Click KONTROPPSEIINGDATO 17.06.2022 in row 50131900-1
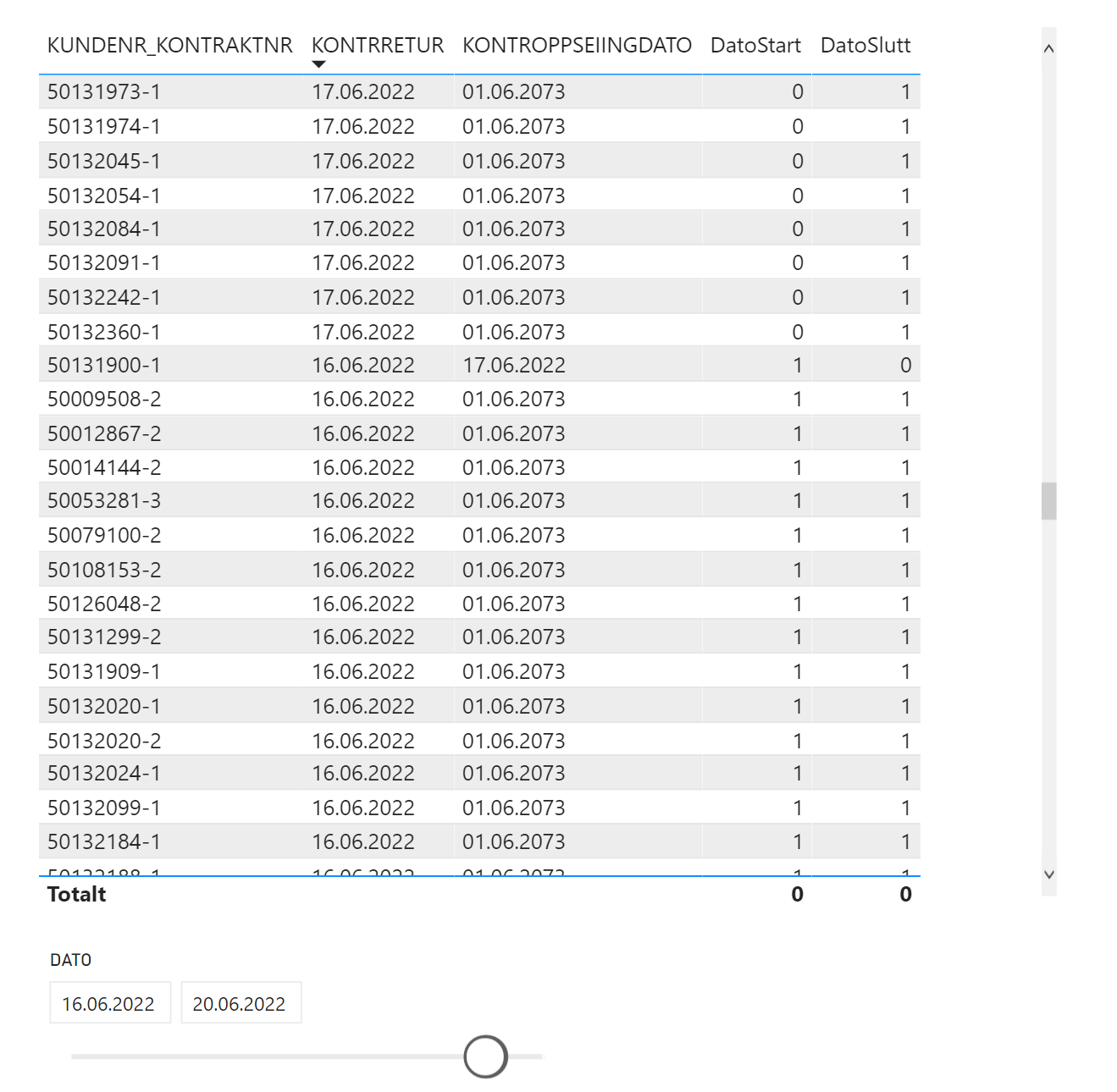This screenshot has height=1092, width=1117. coord(514,365)
